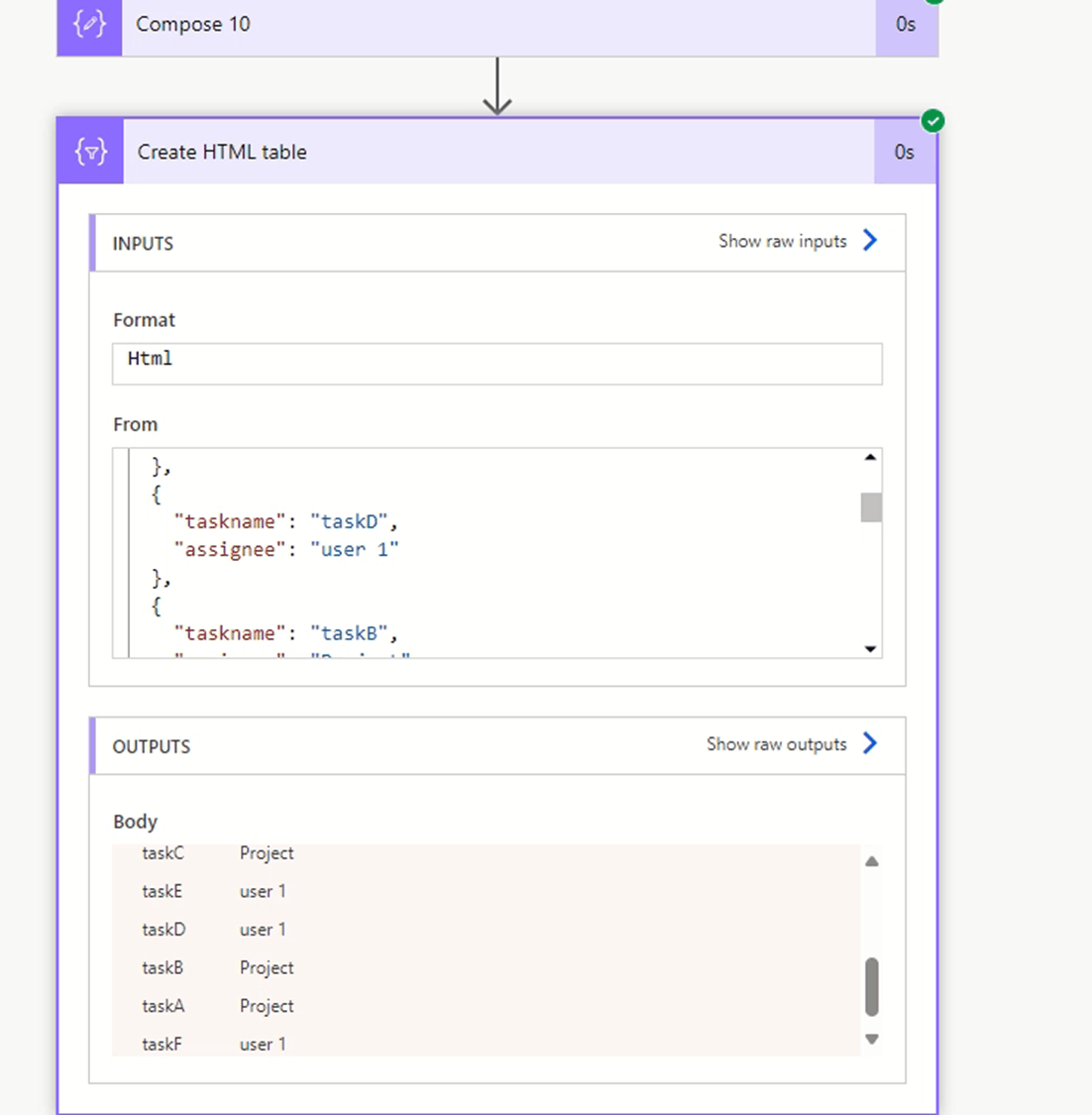The width and height of the screenshot is (1092, 1115).
Task: Click the Body output scrollbar thumb
Action: pyautogui.click(x=872, y=987)
